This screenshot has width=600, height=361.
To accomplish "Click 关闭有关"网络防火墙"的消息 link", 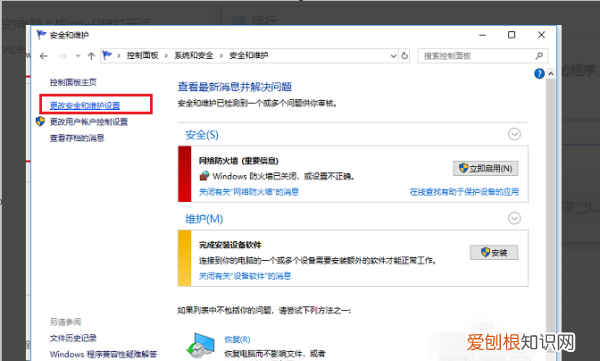I will point(249,192).
